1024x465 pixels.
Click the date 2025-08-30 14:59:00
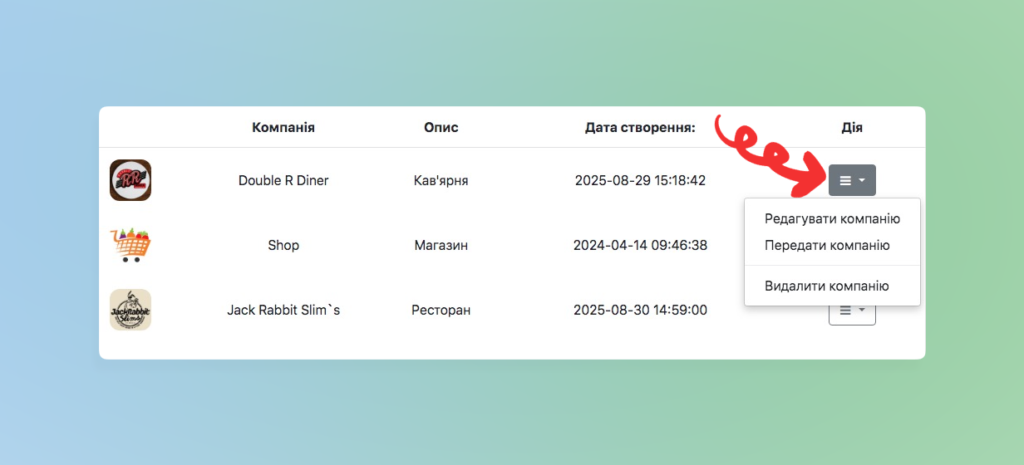pyautogui.click(x=640, y=310)
